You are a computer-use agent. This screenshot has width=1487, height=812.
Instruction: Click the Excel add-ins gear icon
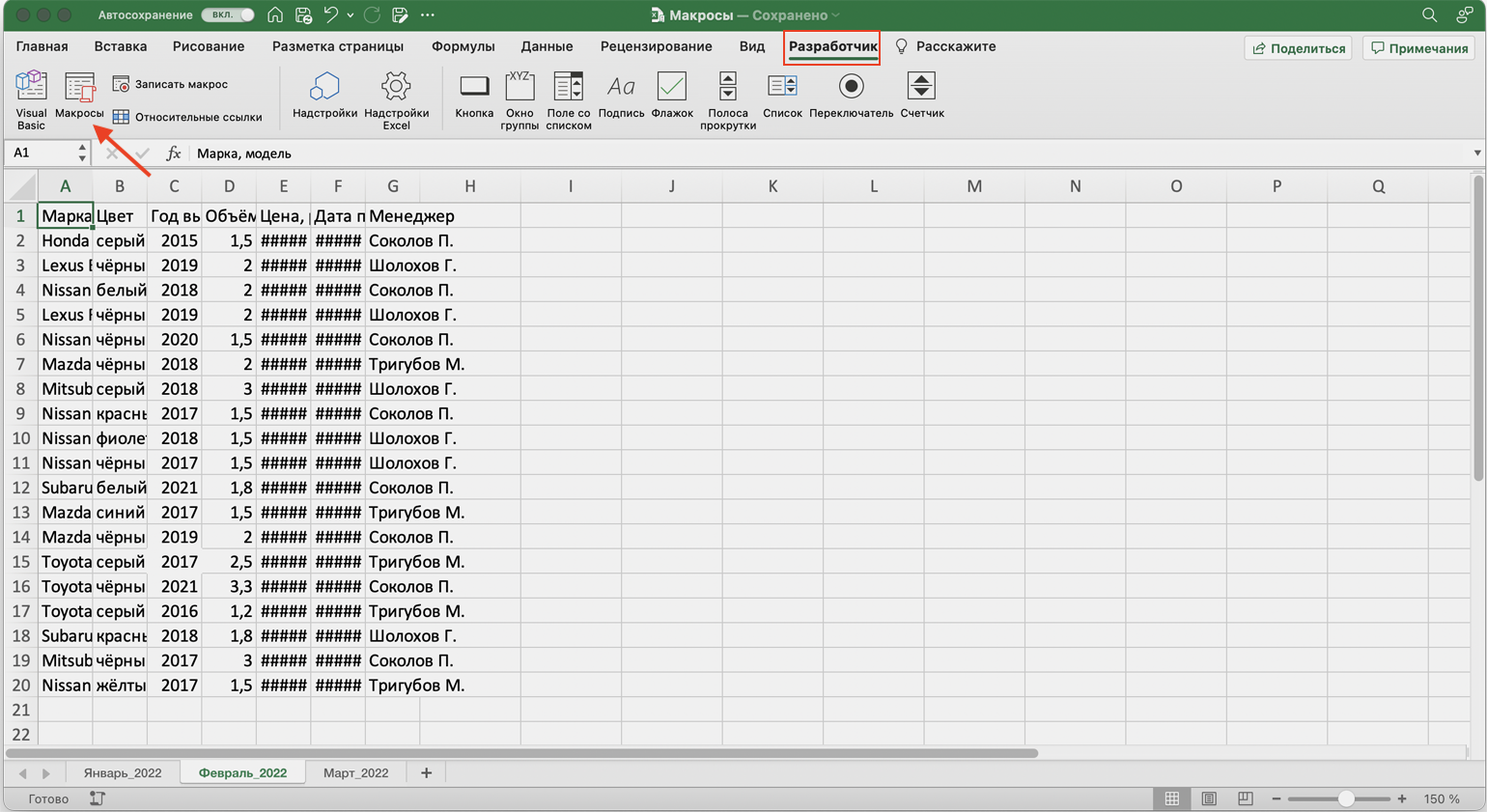pos(396,88)
